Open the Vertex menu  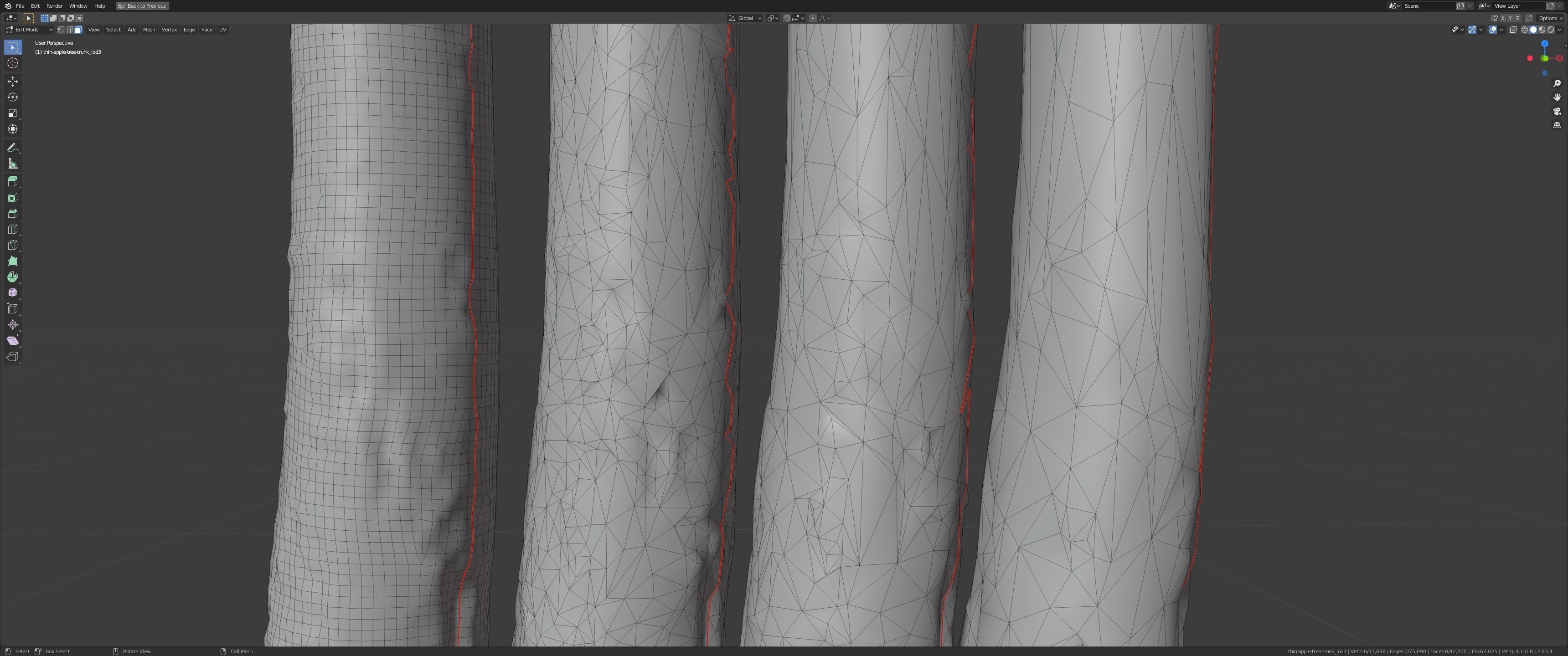click(x=169, y=29)
